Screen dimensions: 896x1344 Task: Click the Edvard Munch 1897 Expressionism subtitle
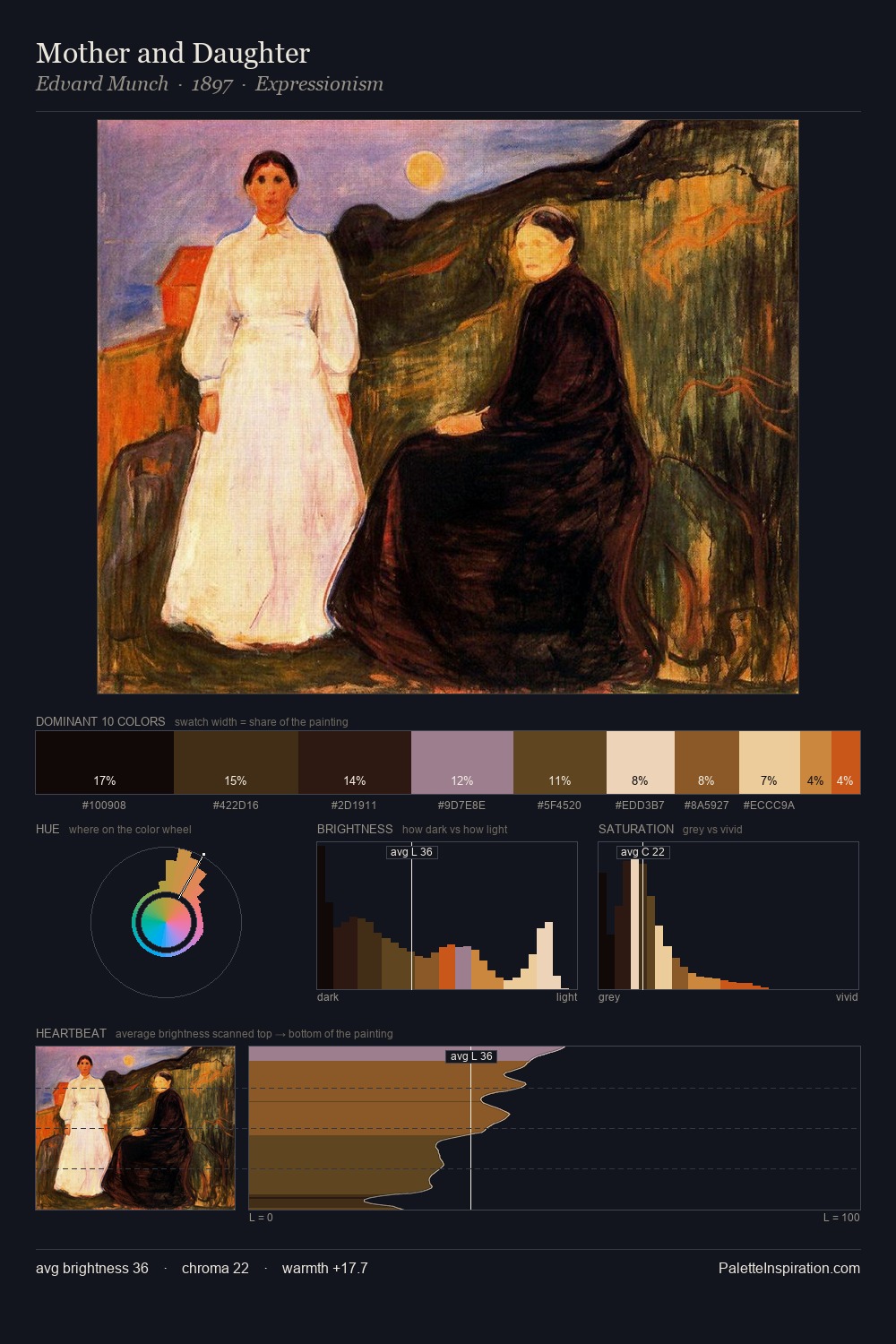[x=210, y=84]
